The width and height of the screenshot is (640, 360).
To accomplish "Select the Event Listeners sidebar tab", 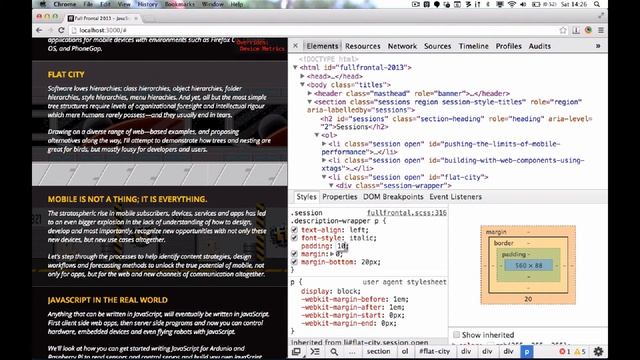I will pyautogui.click(x=455, y=197).
